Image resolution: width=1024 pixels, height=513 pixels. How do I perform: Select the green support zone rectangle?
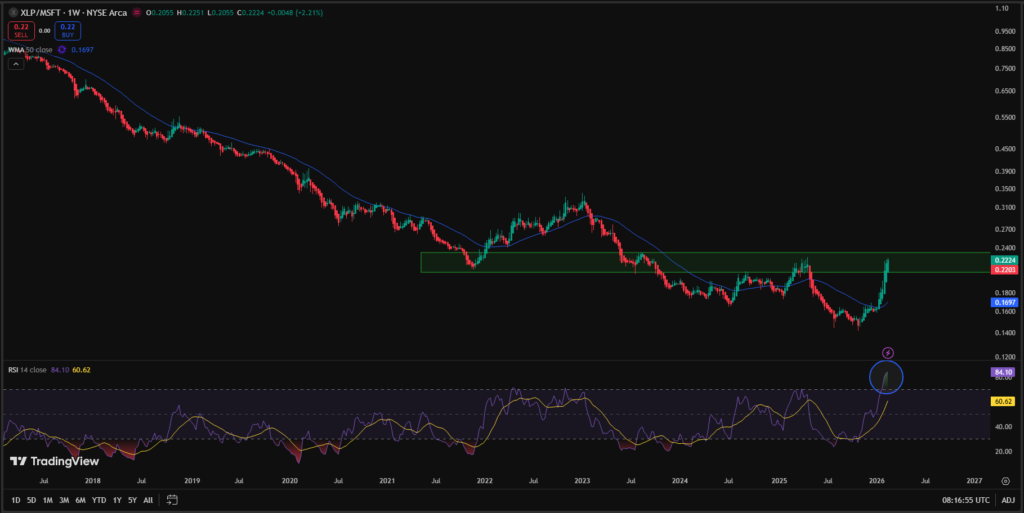tap(705, 262)
